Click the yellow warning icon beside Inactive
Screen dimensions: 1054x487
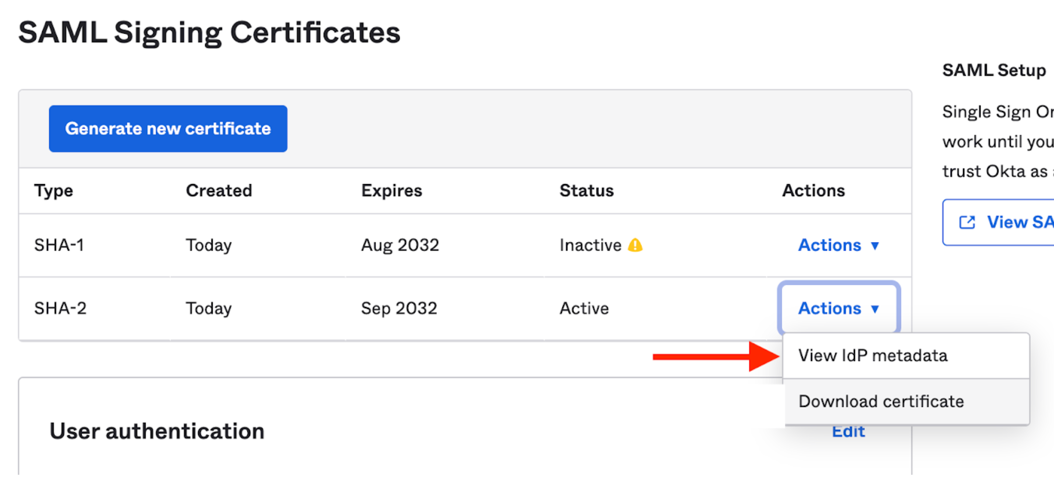(635, 245)
